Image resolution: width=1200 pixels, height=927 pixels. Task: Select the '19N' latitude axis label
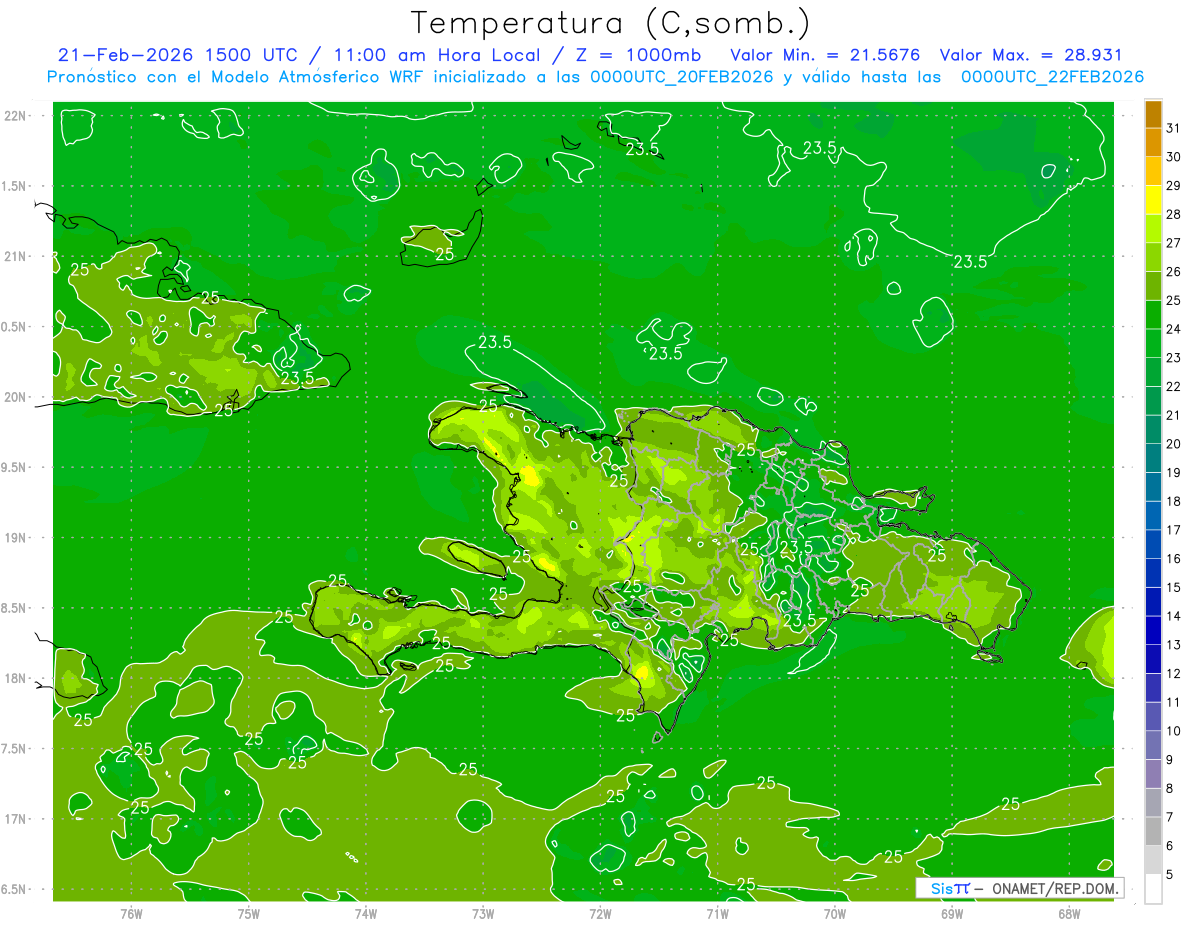pyautogui.click(x=14, y=538)
